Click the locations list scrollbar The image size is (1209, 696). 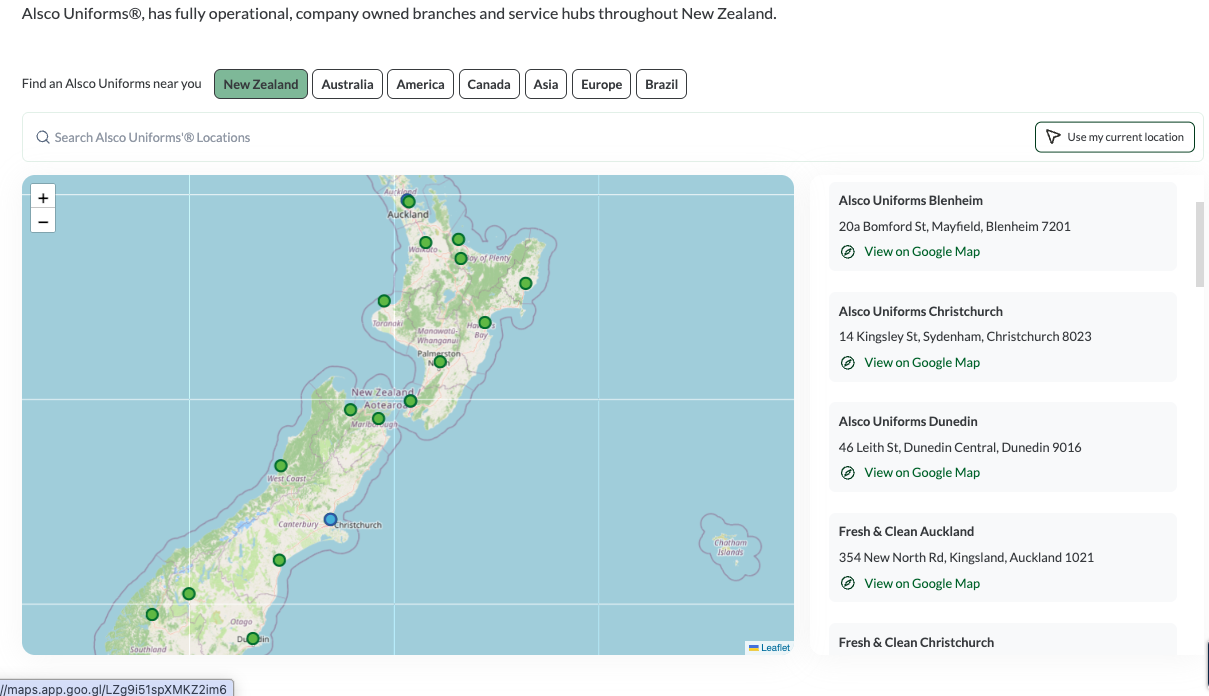[x=1200, y=244]
